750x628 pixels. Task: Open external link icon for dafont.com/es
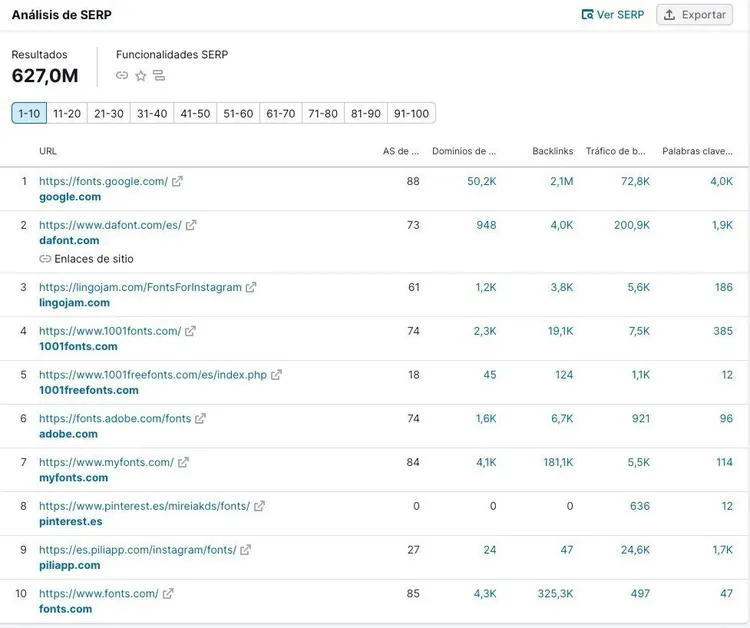191,225
